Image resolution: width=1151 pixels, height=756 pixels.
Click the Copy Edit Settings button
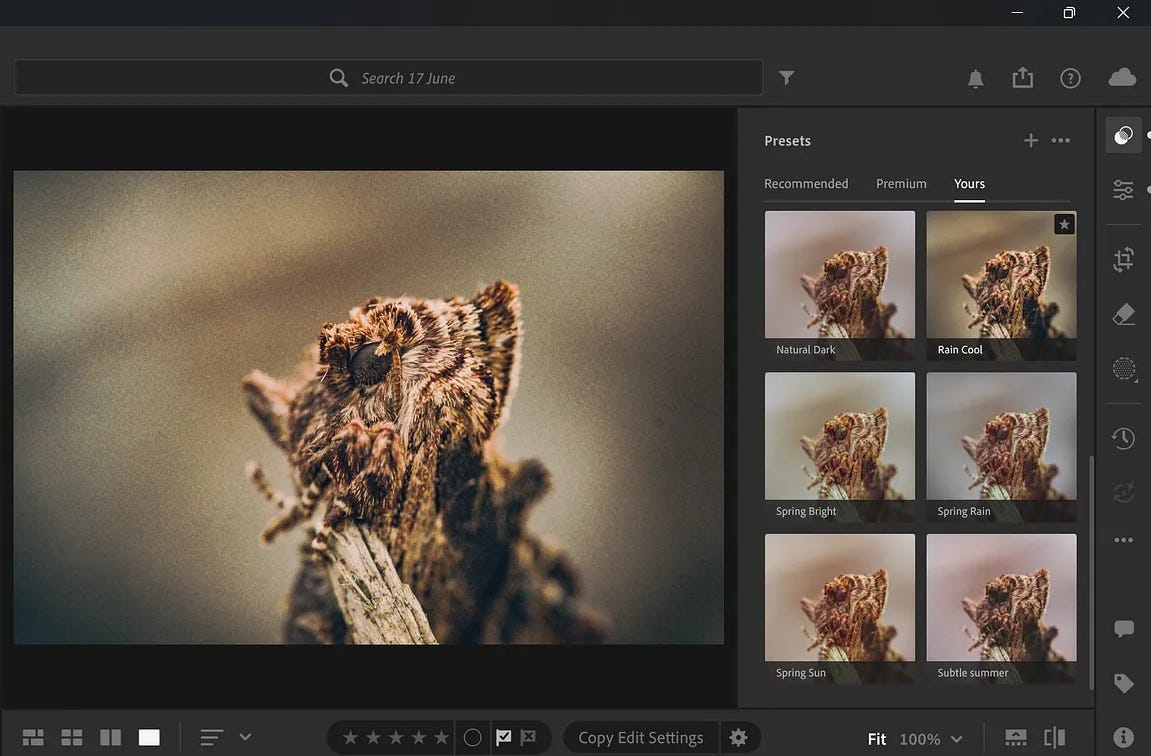[640, 738]
